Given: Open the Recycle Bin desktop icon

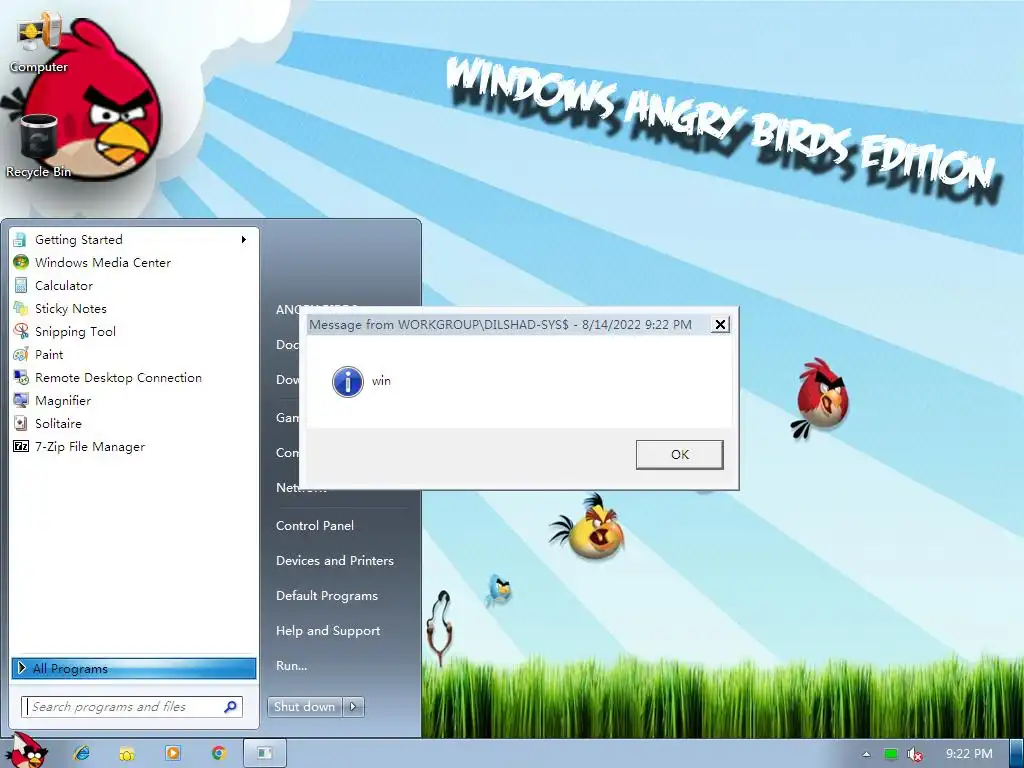Looking at the screenshot, I should [x=39, y=146].
